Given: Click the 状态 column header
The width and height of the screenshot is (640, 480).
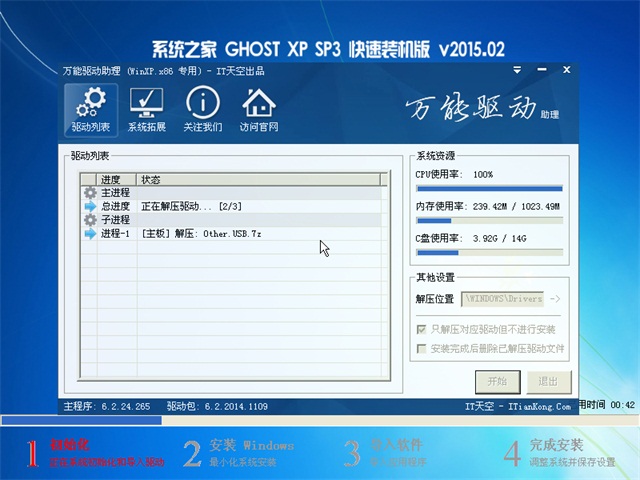Looking at the screenshot, I should [x=260, y=180].
